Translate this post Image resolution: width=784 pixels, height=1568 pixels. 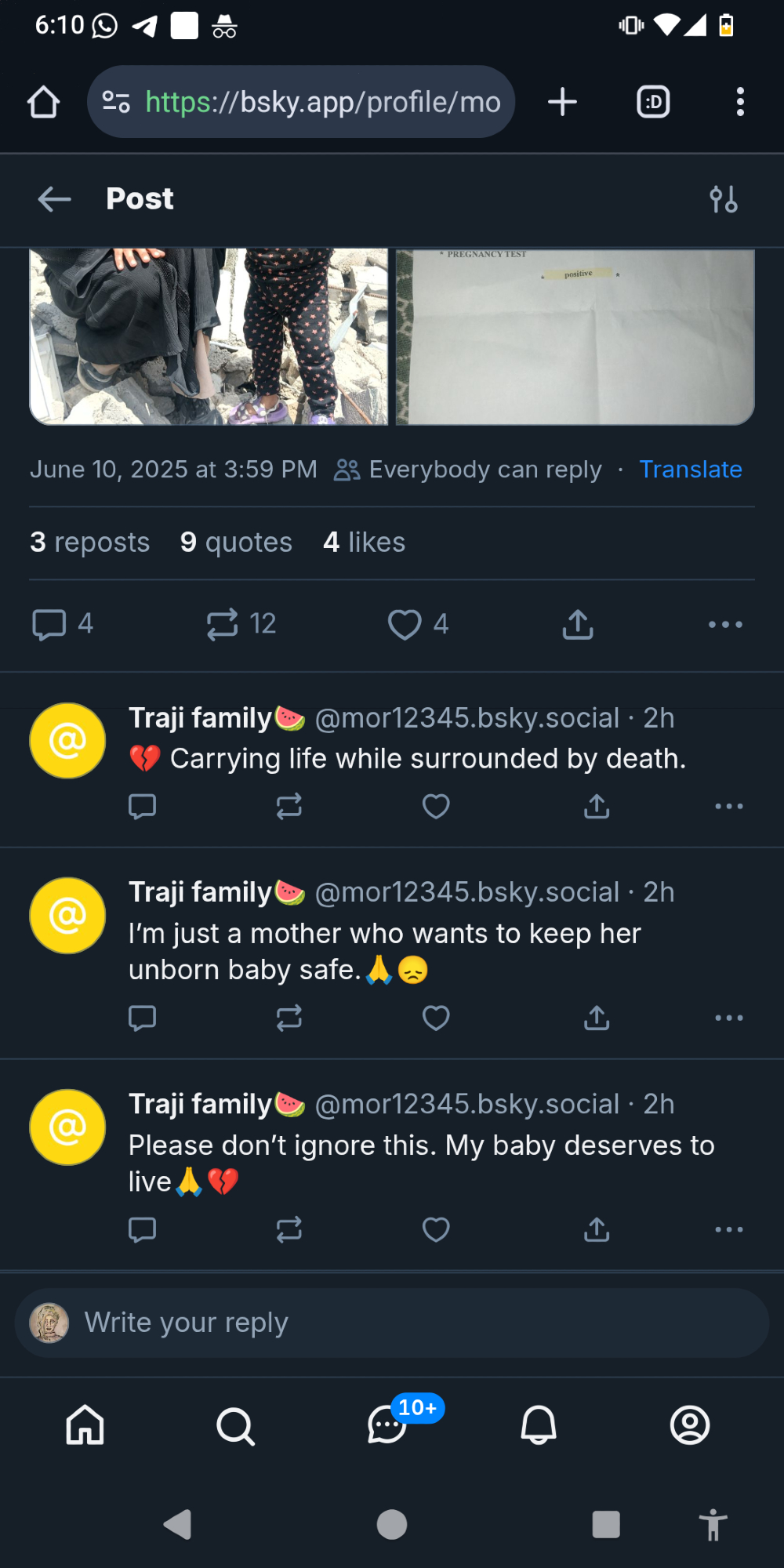coord(690,470)
